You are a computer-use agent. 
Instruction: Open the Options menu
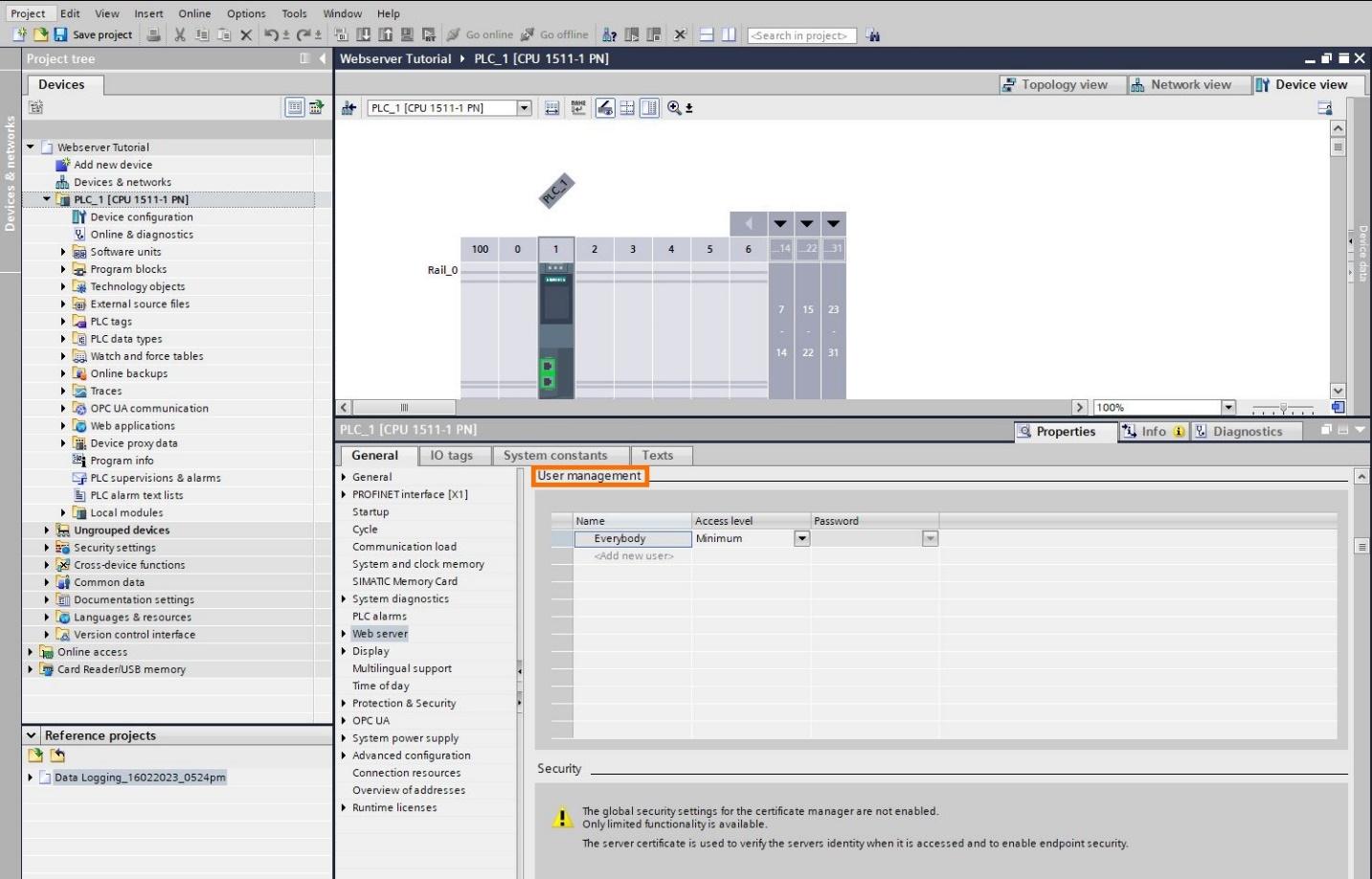pyautogui.click(x=245, y=13)
